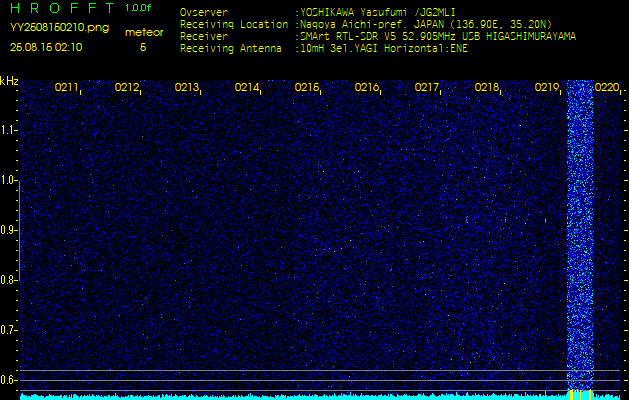The width and height of the screenshot is (629, 400).
Task: Click the Receiving Antenna label
Action: tap(231, 49)
